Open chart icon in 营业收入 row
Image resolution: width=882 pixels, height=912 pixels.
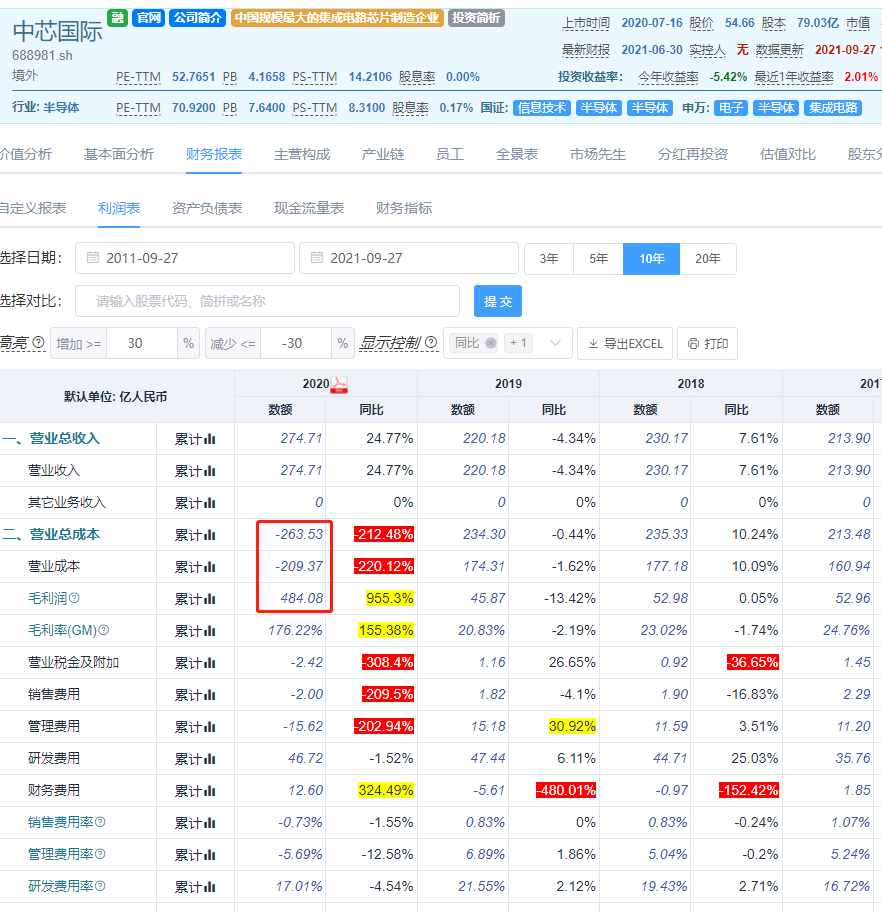click(210, 471)
